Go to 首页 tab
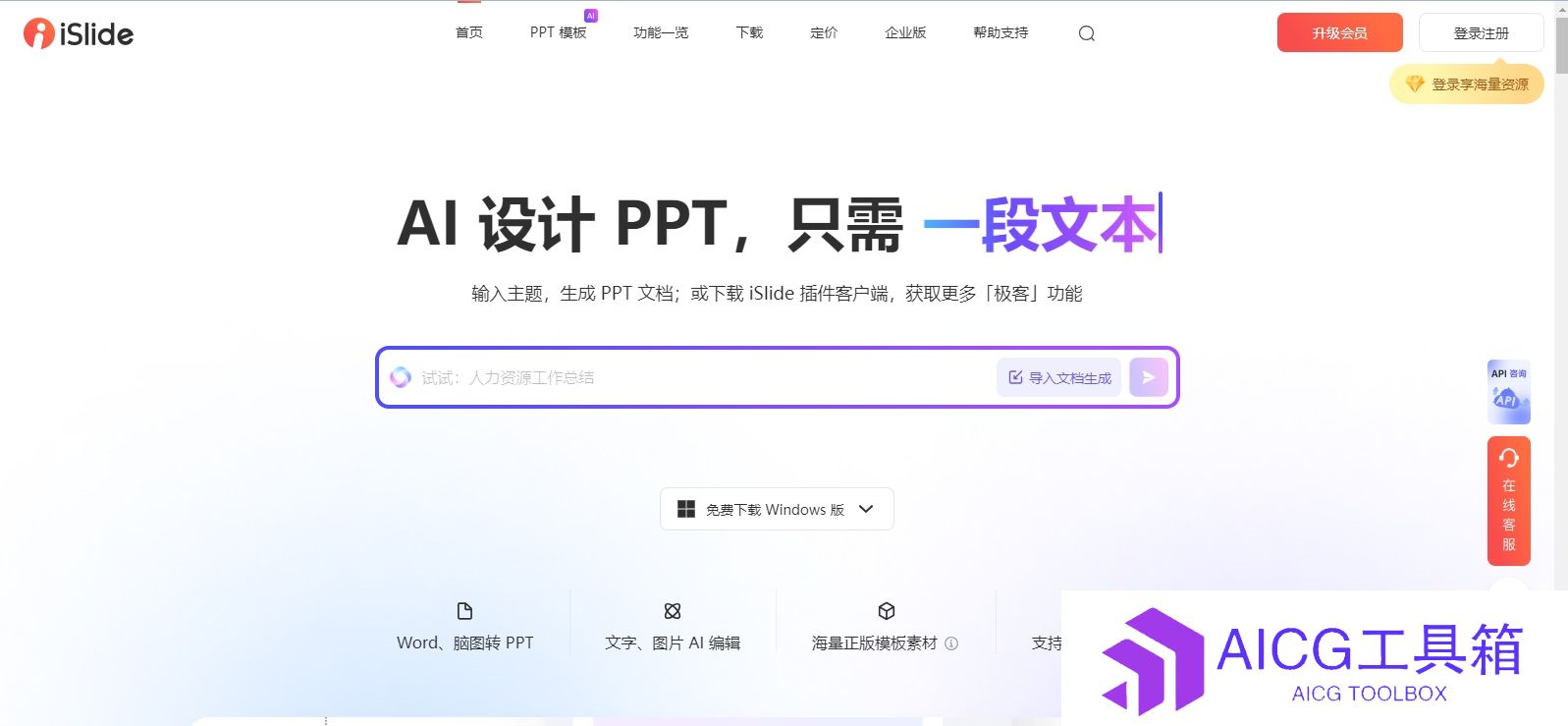Image resolution: width=1568 pixels, height=726 pixels. 469,32
